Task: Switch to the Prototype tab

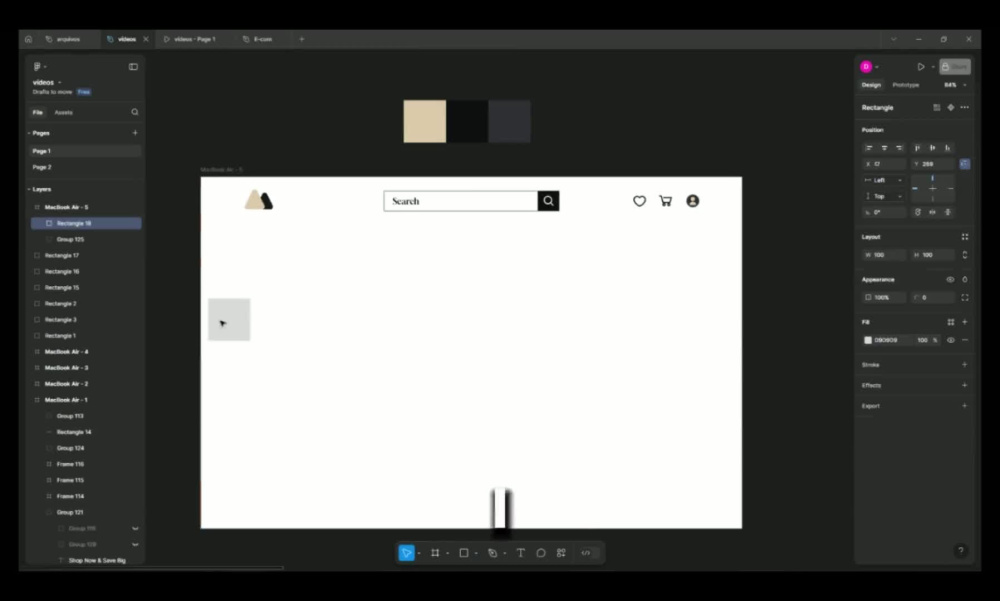Action: (x=906, y=85)
